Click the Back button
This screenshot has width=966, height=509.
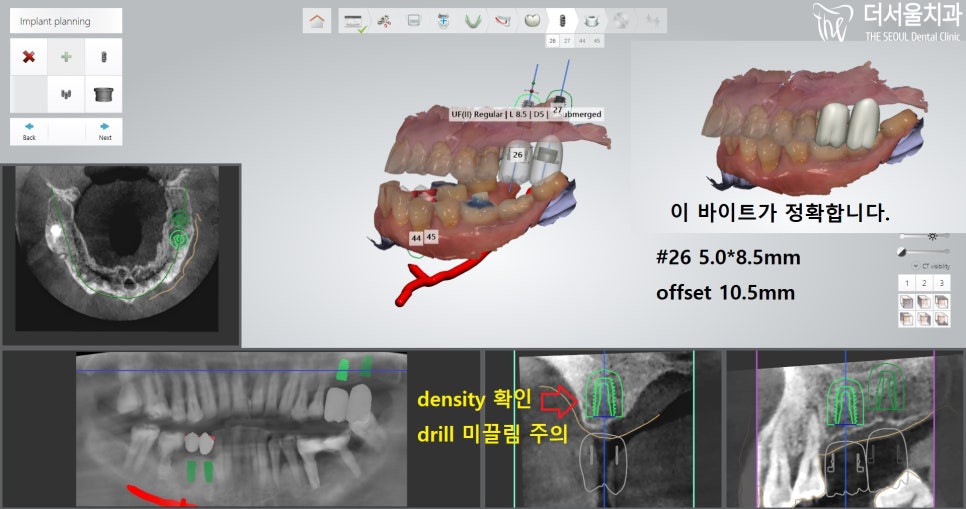coord(29,132)
